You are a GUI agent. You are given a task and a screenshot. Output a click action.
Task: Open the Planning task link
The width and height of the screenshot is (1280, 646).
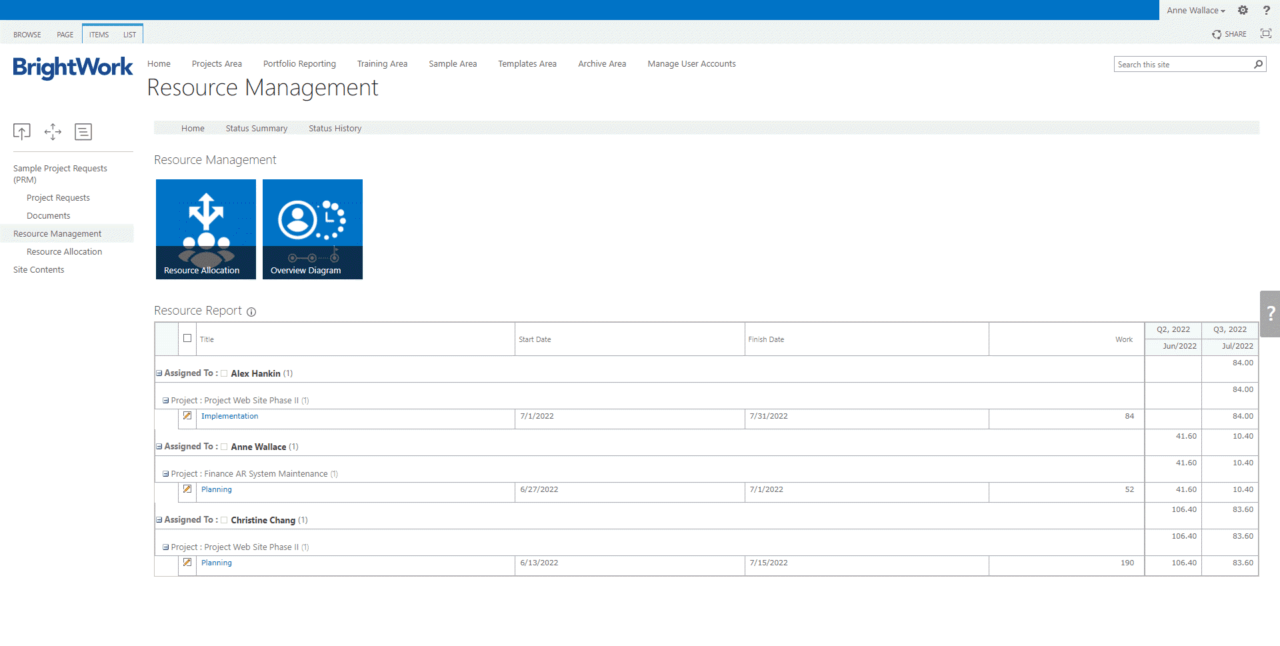216,489
